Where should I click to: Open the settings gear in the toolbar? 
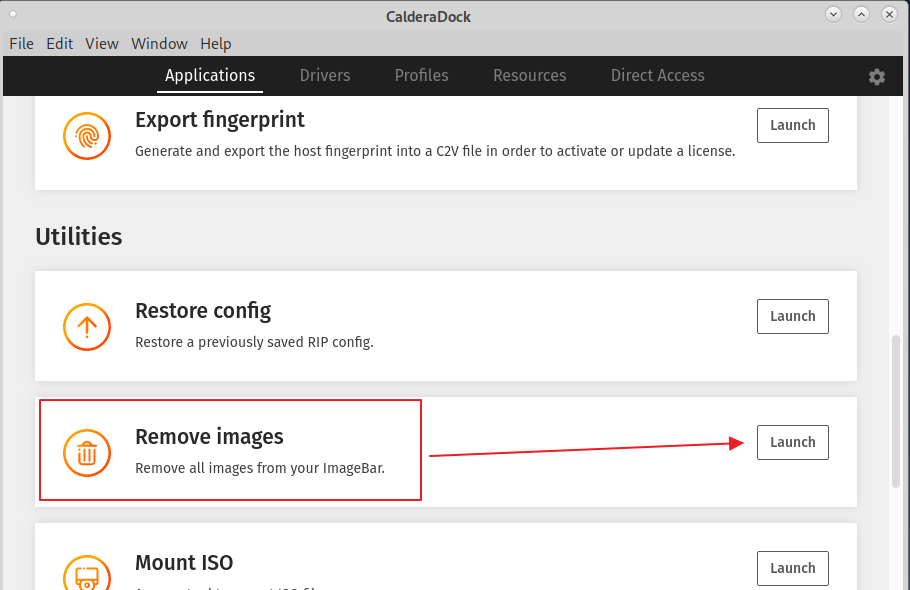877,76
